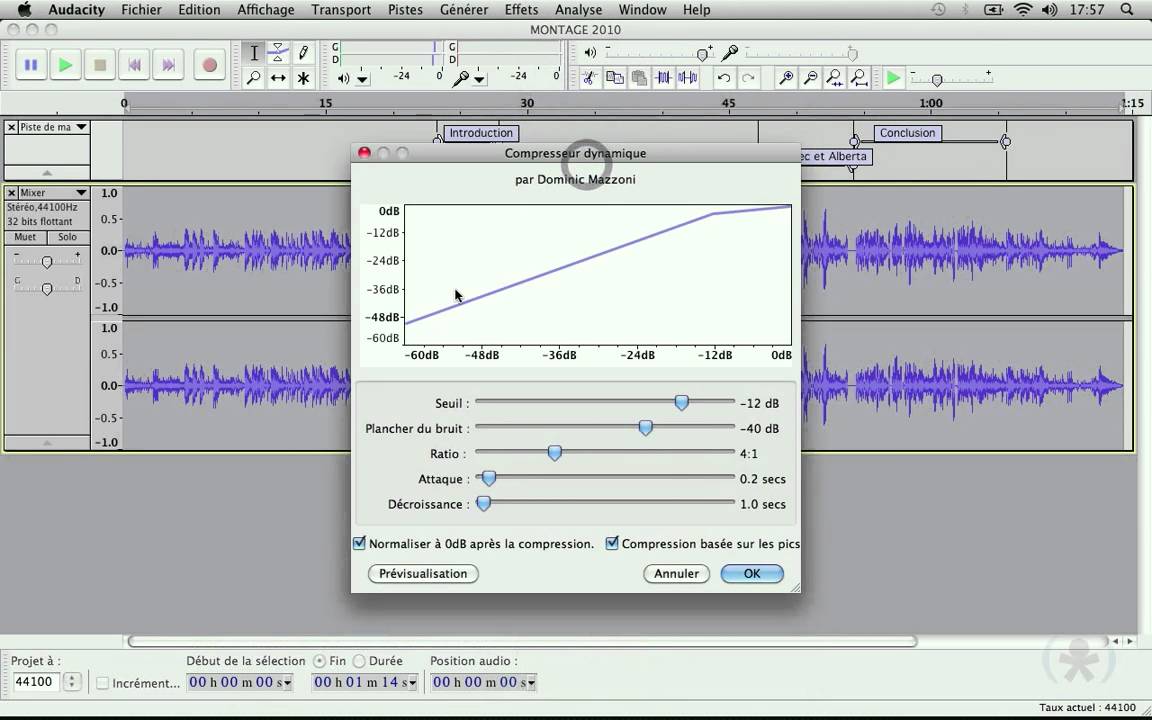Screen dimensions: 1152x720
Task: Adjust the output volume slider
Action: click(702, 54)
